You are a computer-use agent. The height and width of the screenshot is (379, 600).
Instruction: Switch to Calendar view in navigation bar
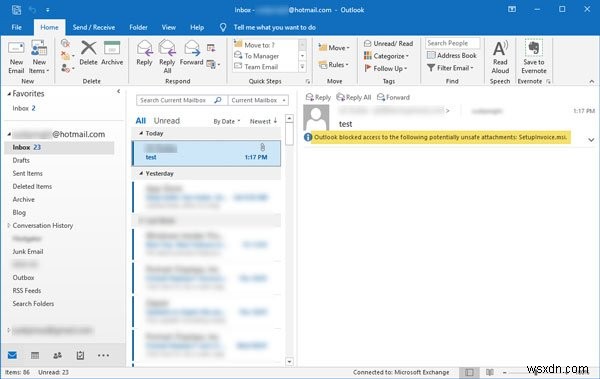[35, 356]
